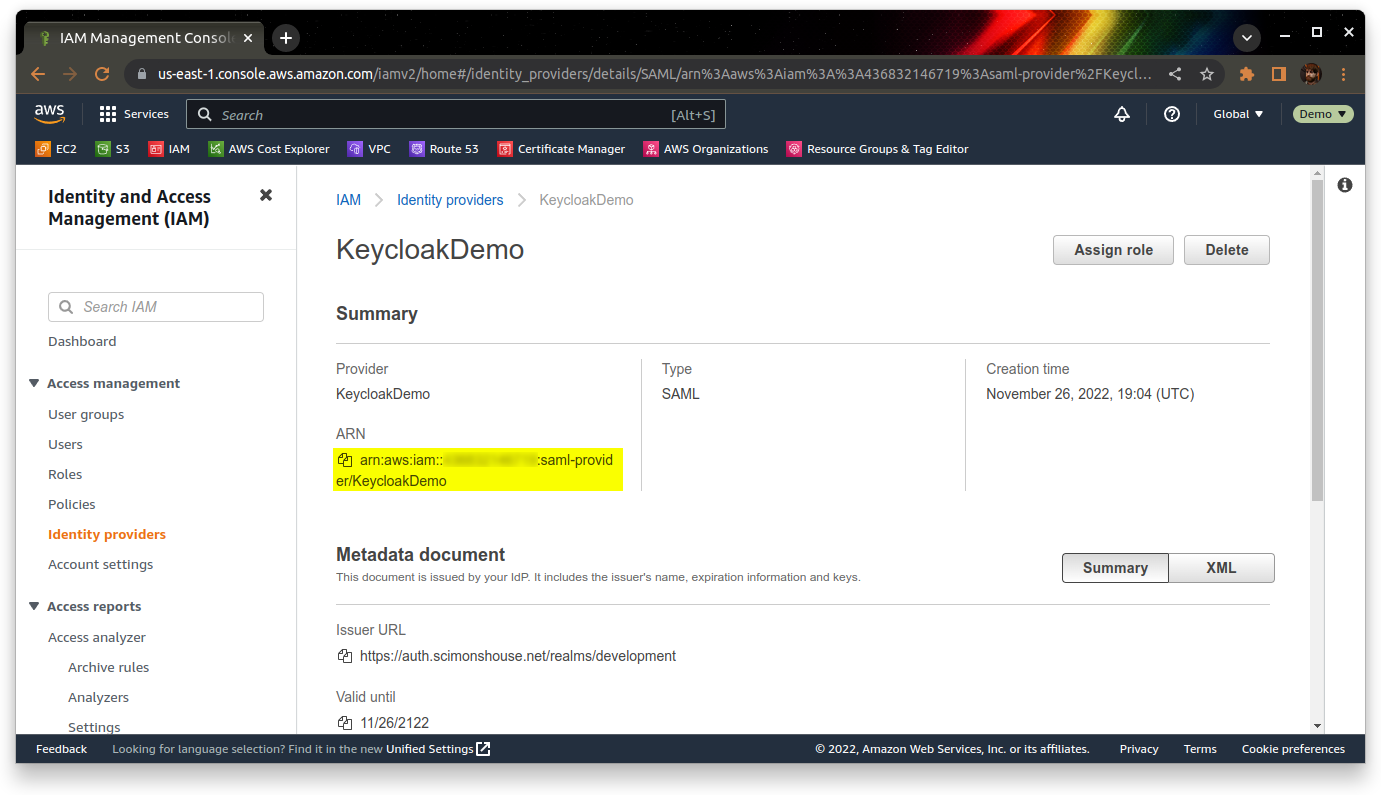Open the Global region dropdown
This screenshot has width=1381, height=795.
[x=1238, y=114]
